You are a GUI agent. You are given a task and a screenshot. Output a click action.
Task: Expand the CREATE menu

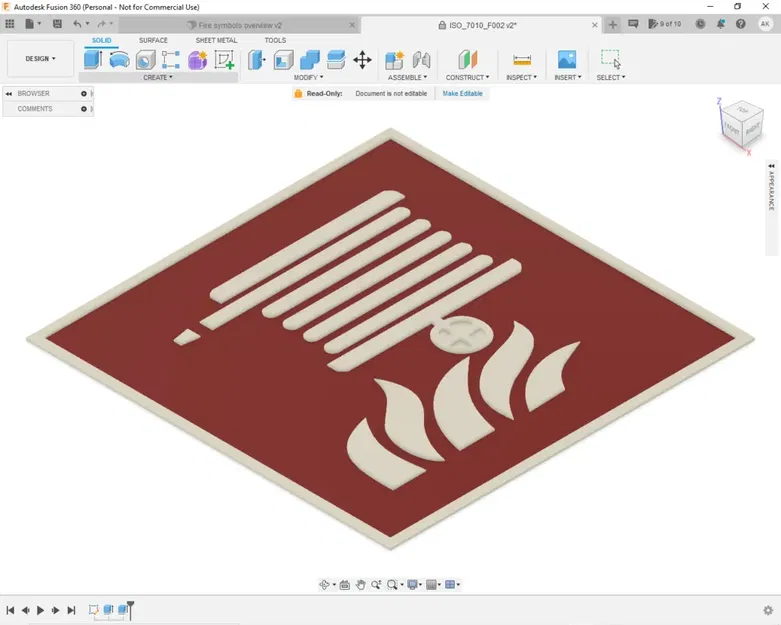click(x=158, y=77)
